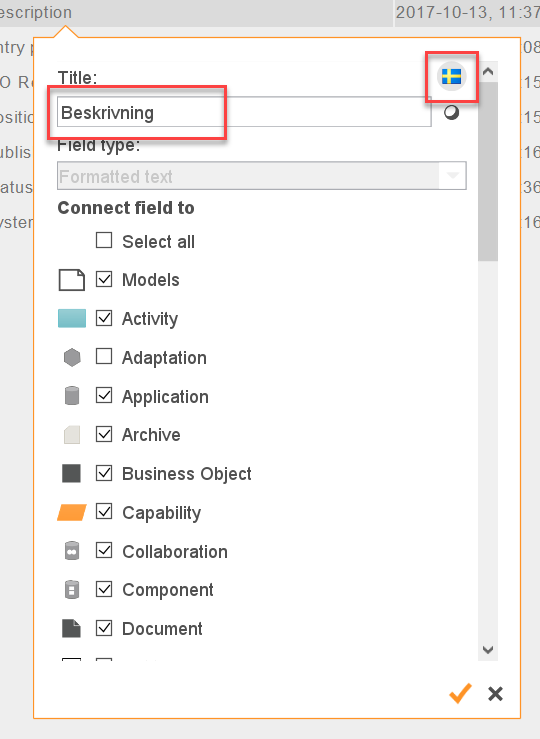Click the scrollbar down arrow
540x739 pixels.
pos(488,650)
